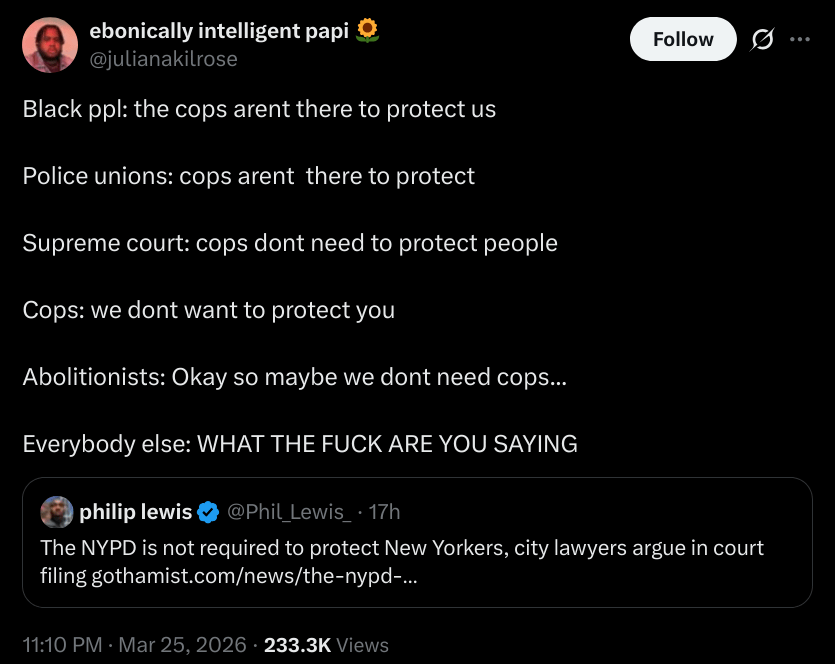Click the Everybody else all-caps line
This screenshot has width=835, height=664.
click(x=300, y=444)
